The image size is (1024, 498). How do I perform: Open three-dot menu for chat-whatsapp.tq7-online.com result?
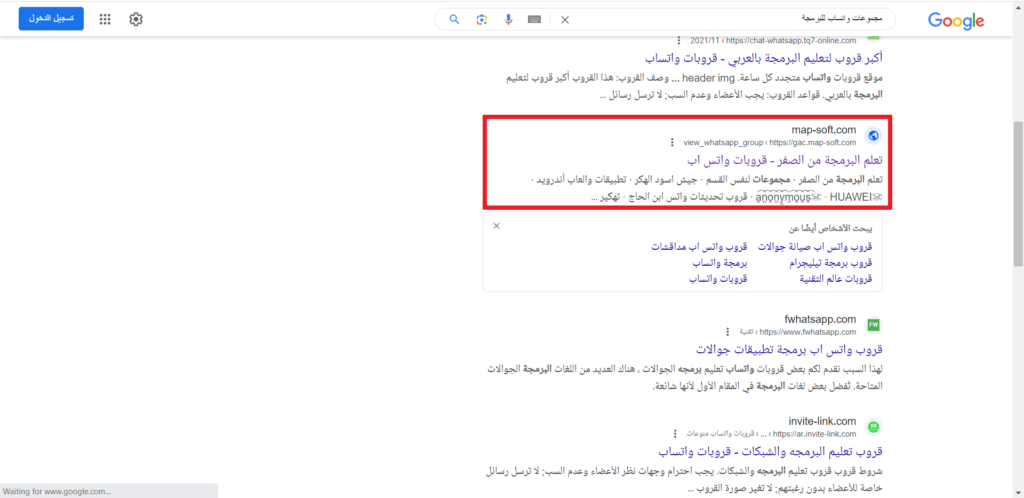(679, 40)
